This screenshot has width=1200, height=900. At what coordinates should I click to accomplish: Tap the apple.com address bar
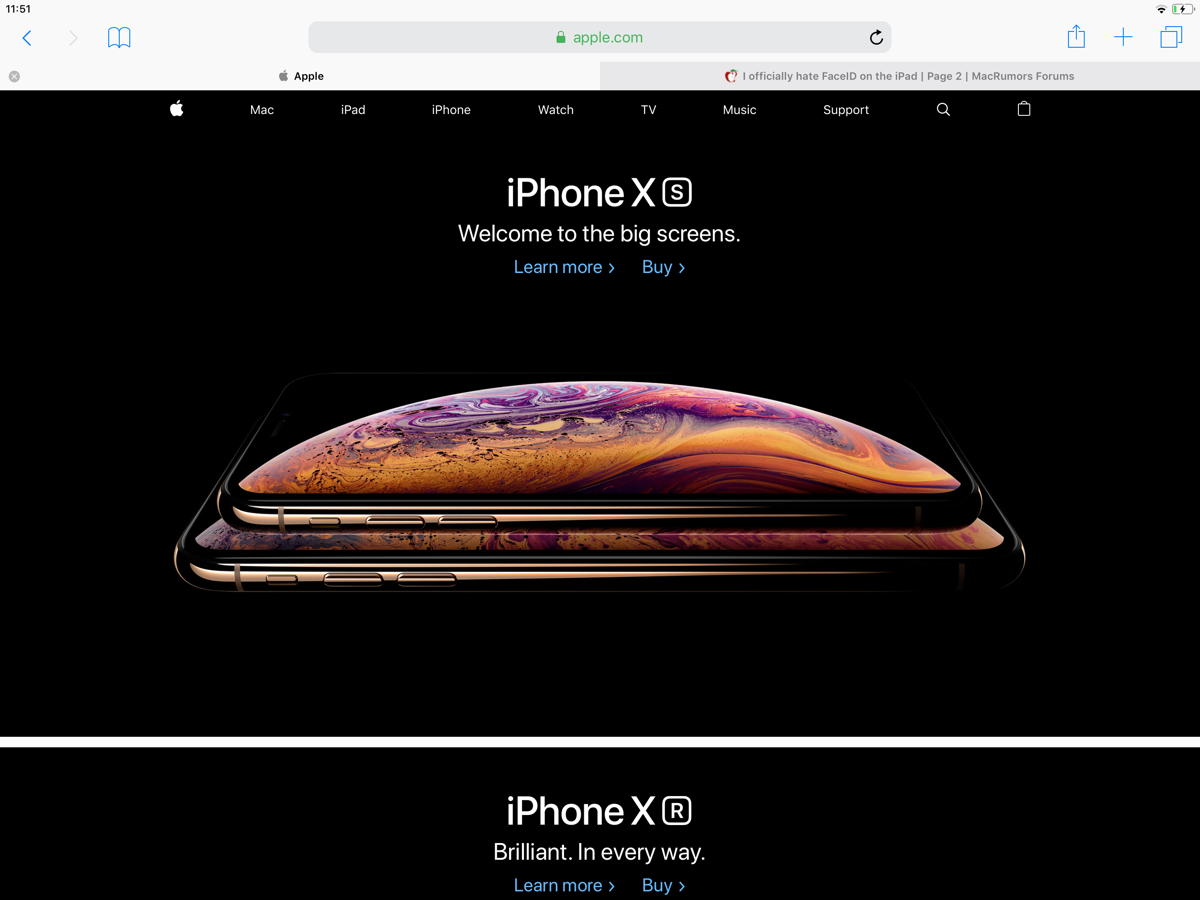click(x=600, y=38)
